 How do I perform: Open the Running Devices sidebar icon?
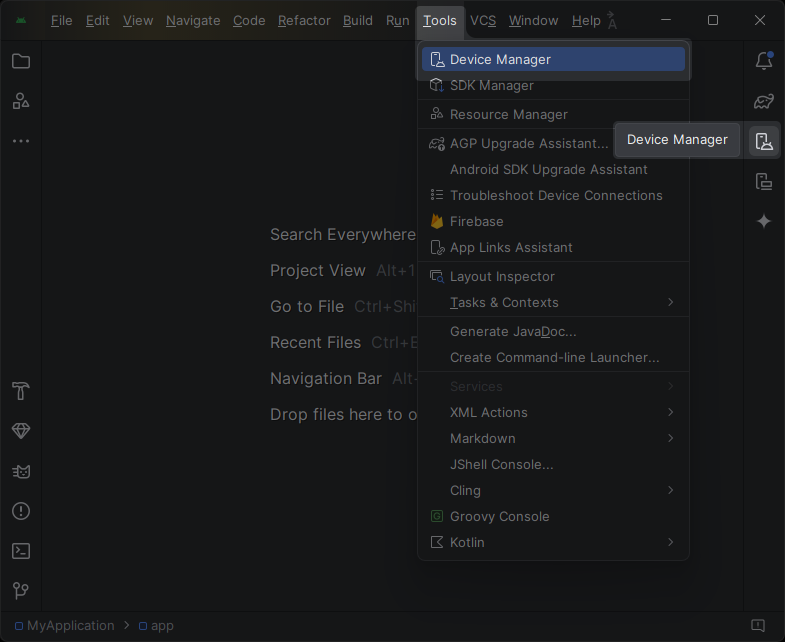pyautogui.click(x=764, y=181)
